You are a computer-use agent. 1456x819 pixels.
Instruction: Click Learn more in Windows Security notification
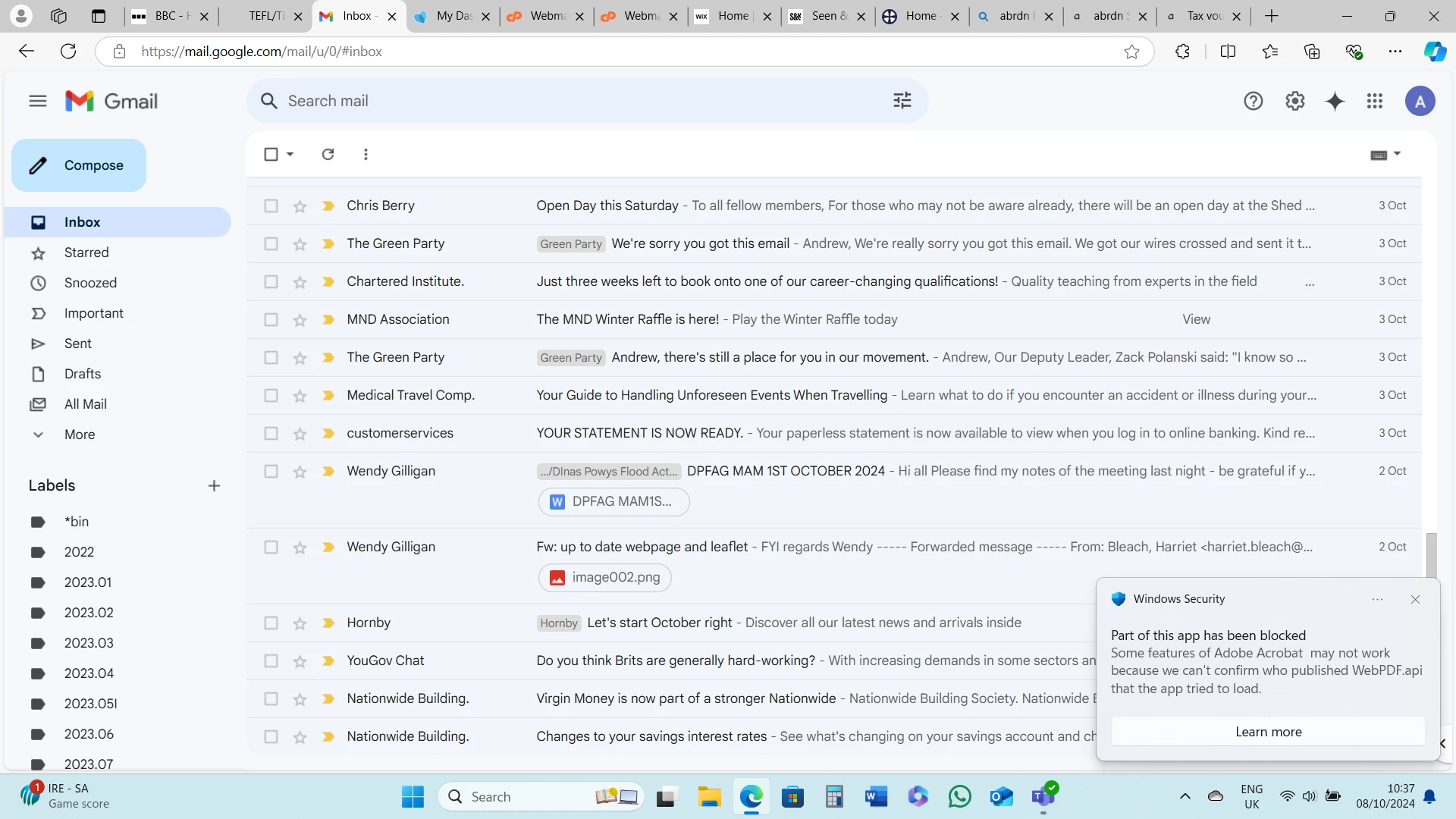pos(1268,732)
